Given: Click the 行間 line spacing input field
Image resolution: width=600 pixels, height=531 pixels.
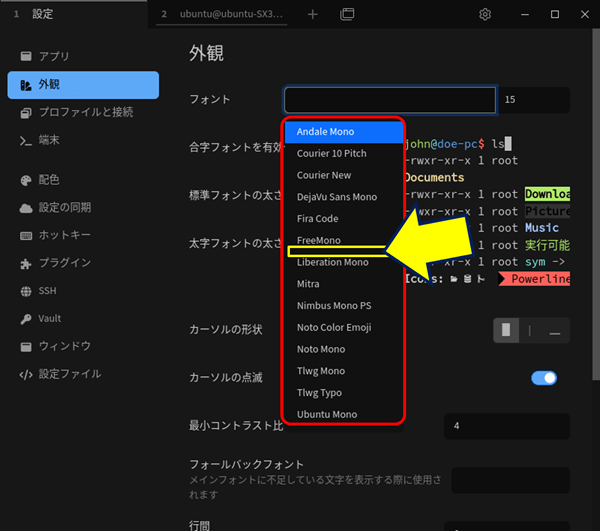Looking at the screenshot, I should pos(507,526).
